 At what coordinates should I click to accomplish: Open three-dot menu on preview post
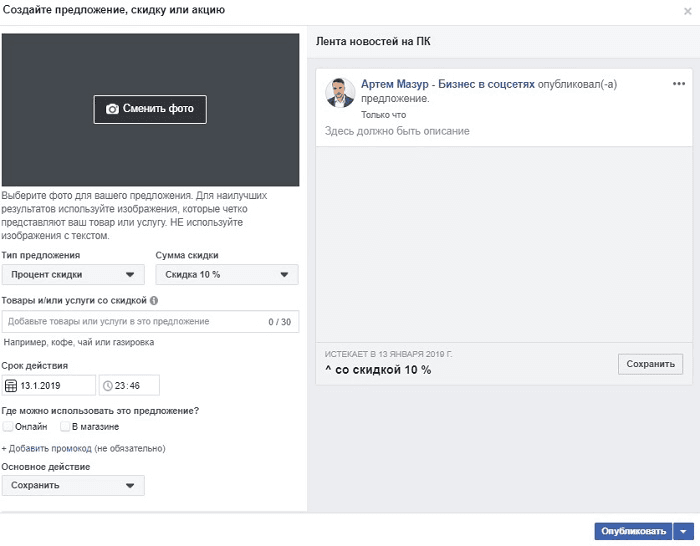(679, 84)
